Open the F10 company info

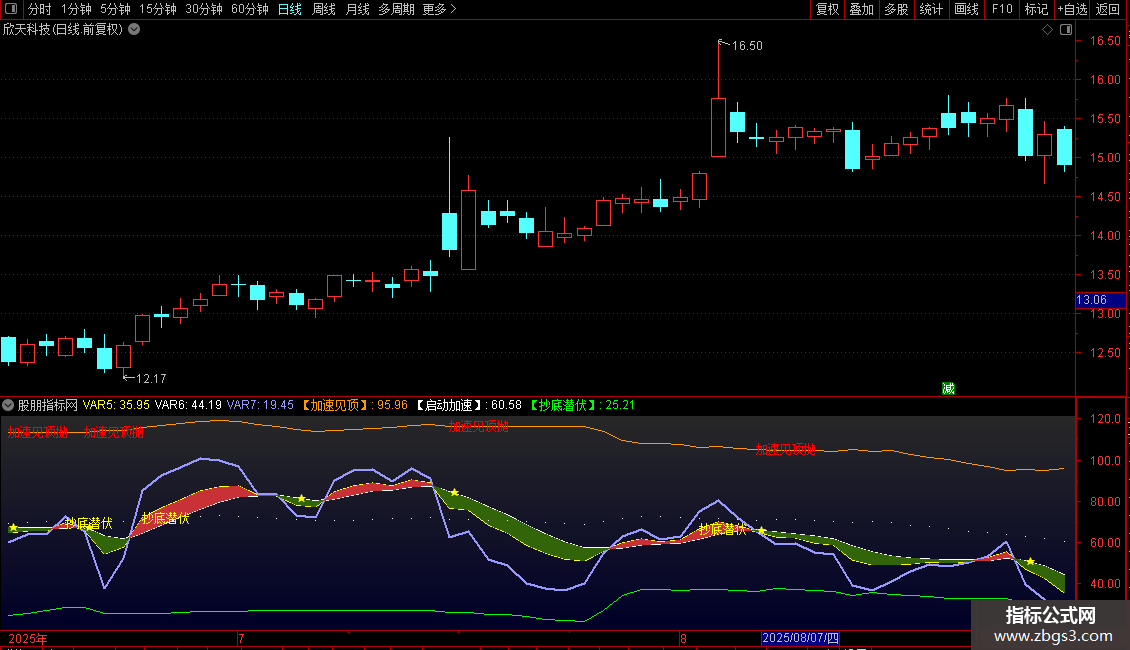tap(1001, 9)
